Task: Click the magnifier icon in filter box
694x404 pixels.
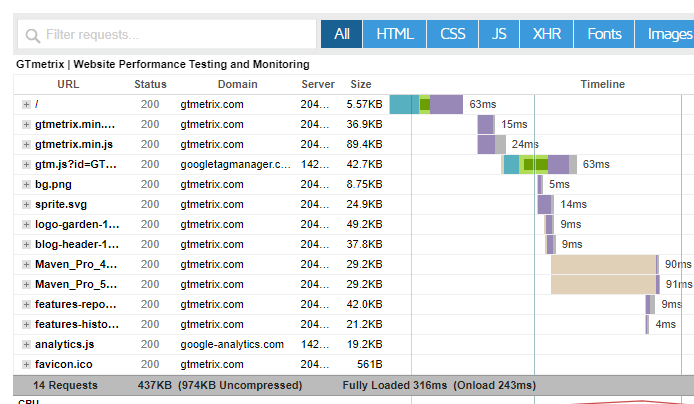Action: pyautogui.click(x=32, y=35)
